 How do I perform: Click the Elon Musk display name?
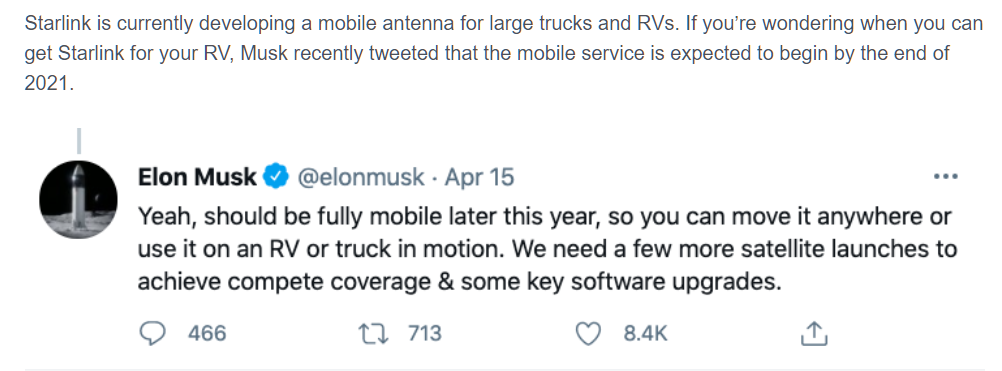(197, 177)
